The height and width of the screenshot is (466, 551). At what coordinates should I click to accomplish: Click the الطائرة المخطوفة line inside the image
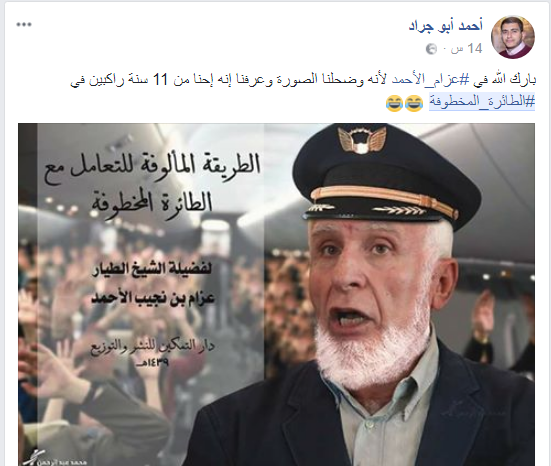(x=152, y=203)
